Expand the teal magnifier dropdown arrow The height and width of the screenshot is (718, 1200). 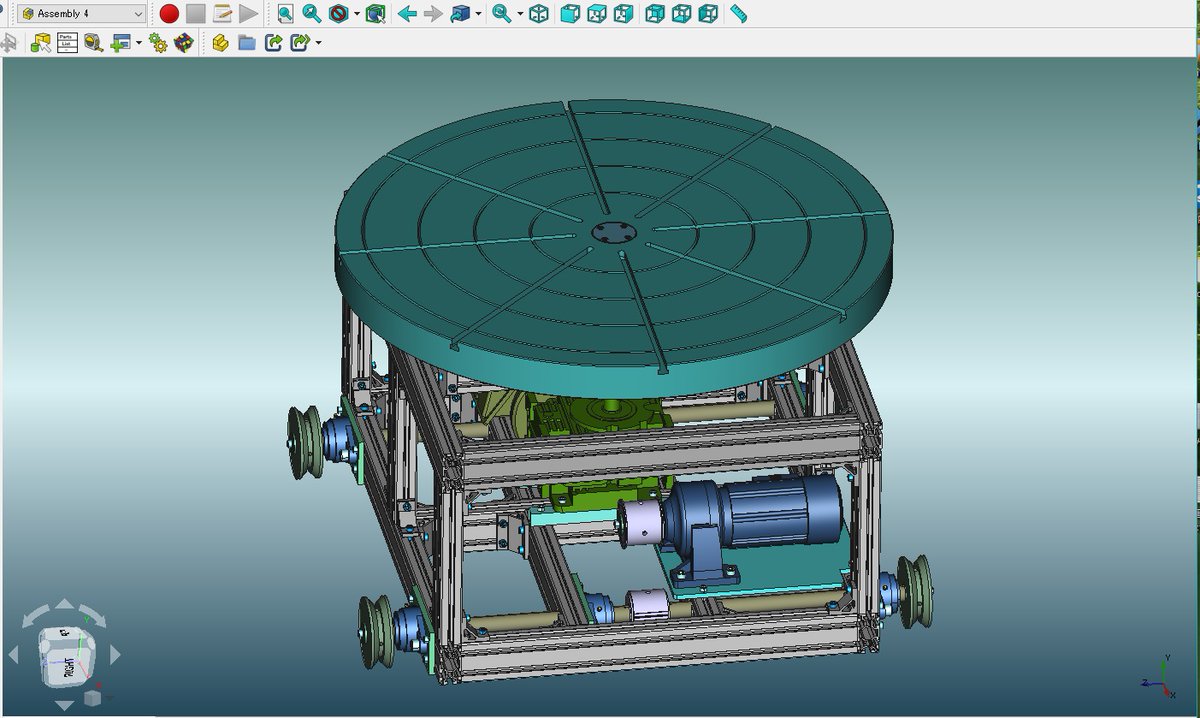coord(520,15)
